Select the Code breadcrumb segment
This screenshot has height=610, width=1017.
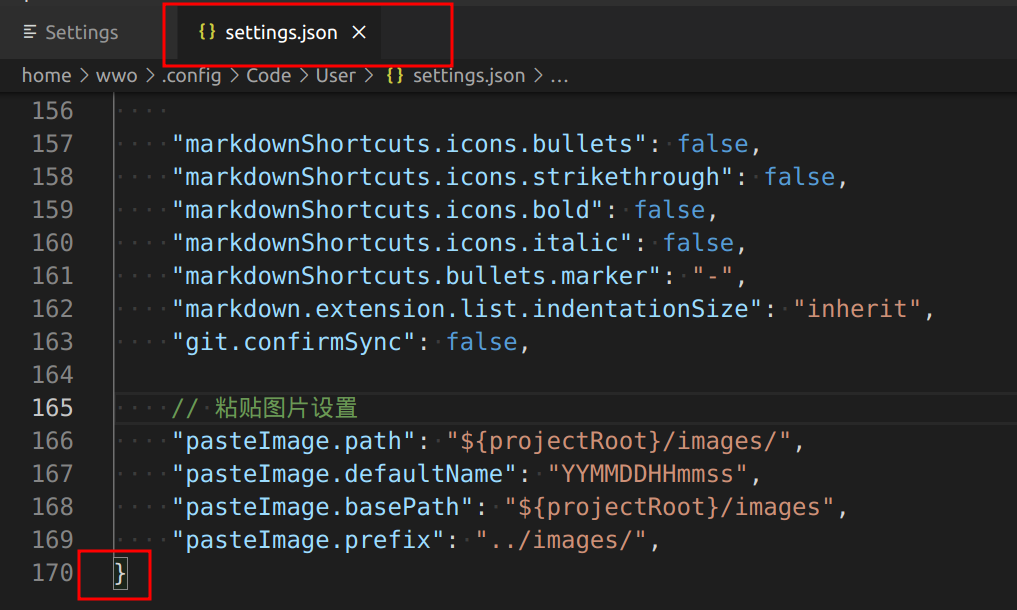(x=268, y=76)
